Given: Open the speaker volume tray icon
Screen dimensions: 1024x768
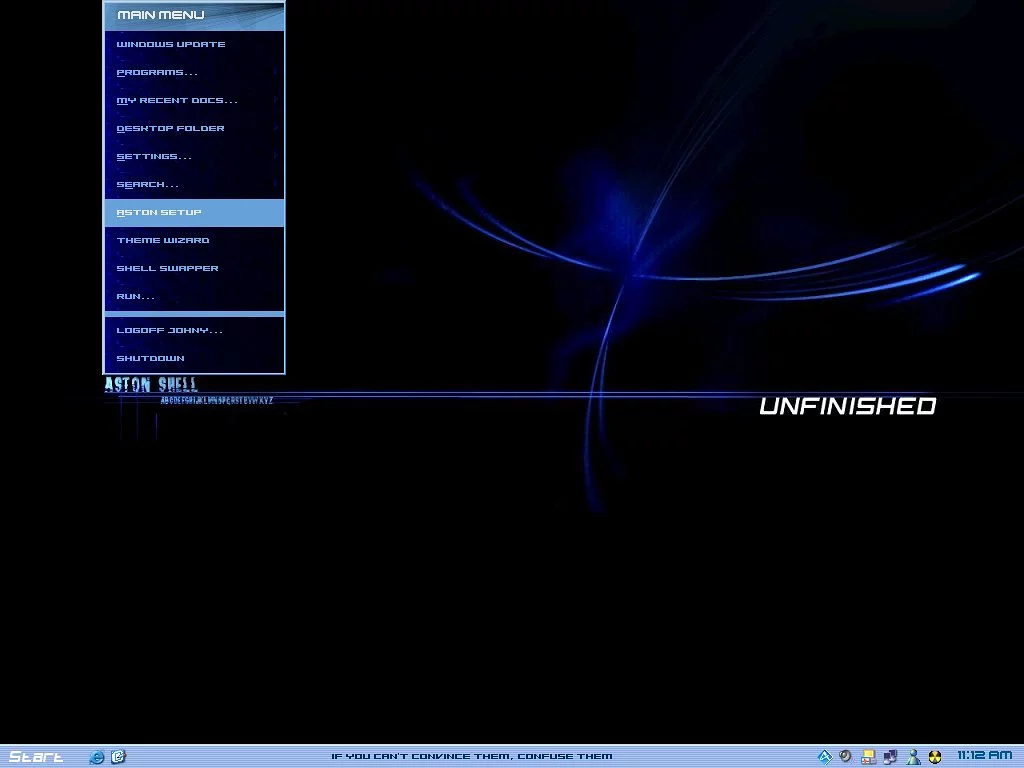Looking at the screenshot, I should click(846, 757).
